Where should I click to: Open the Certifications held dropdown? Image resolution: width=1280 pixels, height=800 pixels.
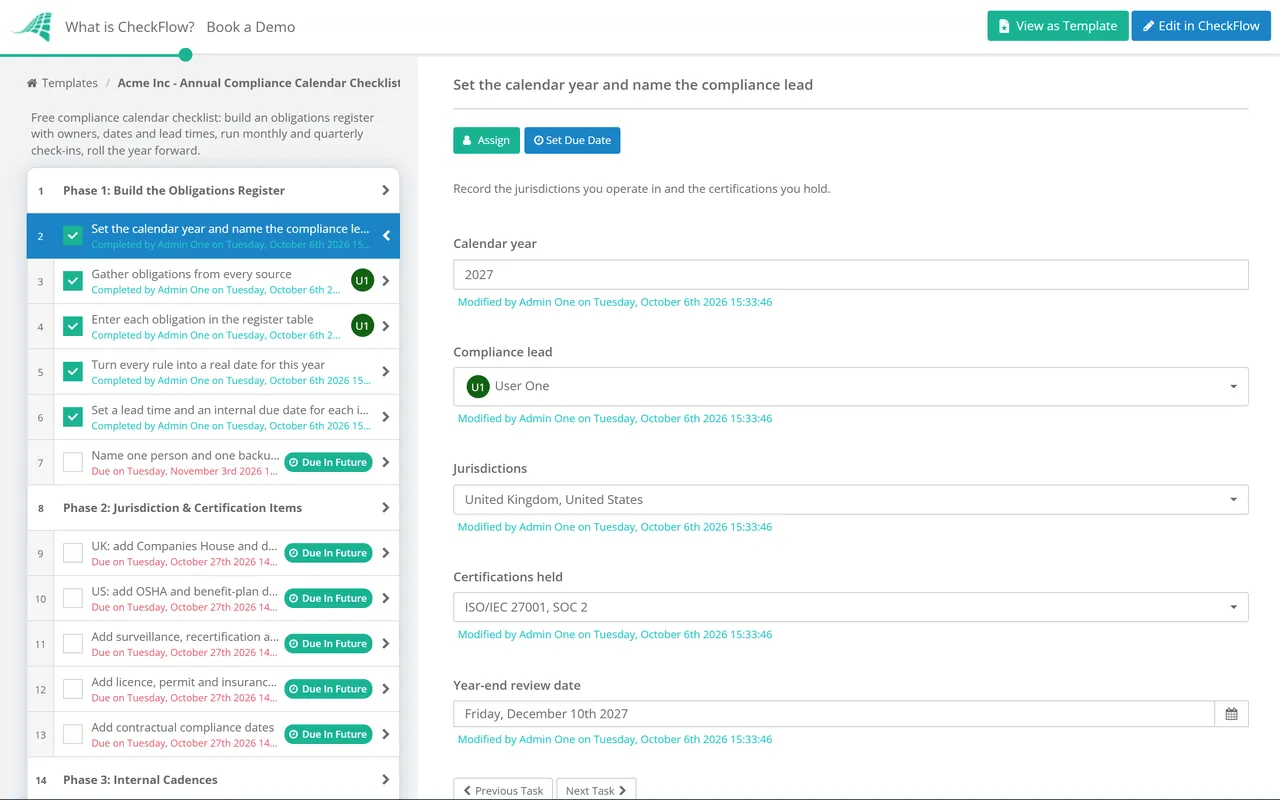pos(850,607)
